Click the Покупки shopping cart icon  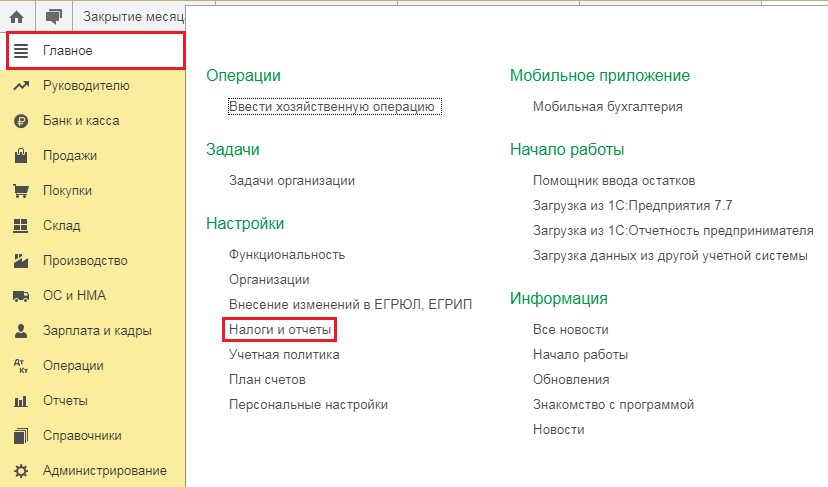click(x=20, y=191)
